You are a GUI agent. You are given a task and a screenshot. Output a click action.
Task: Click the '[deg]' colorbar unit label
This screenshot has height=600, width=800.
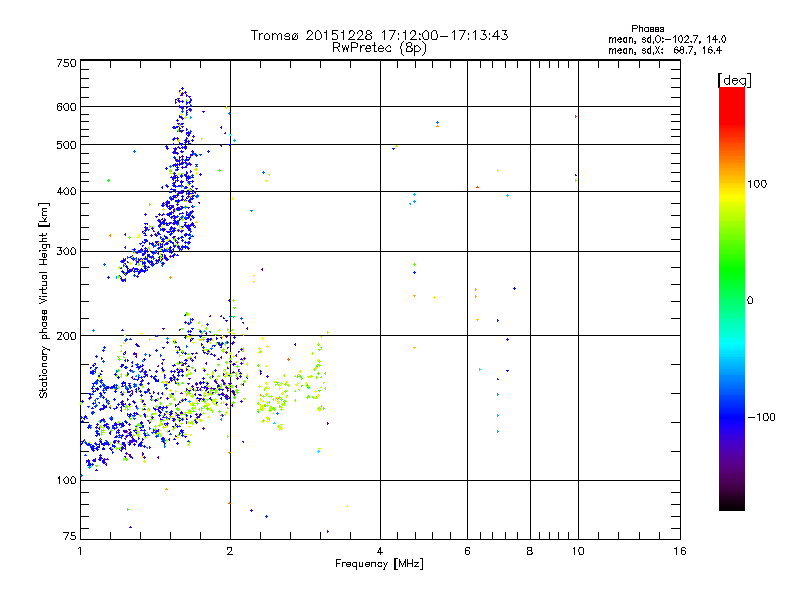click(734, 80)
